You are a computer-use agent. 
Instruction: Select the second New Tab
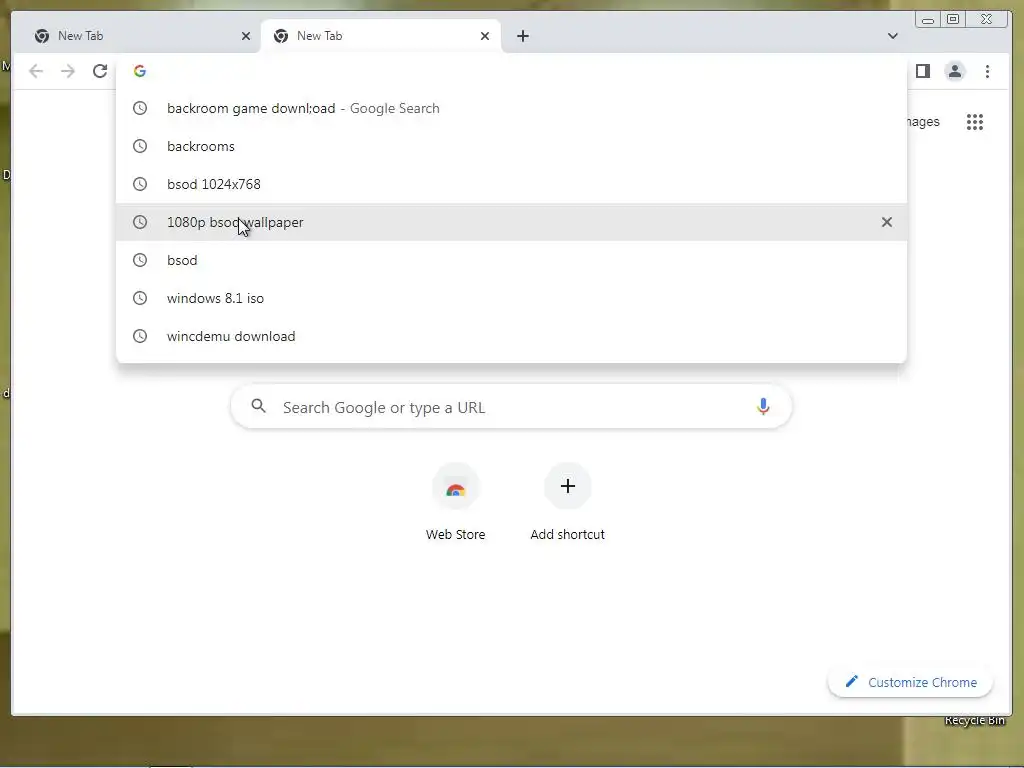(x=381, y=36)
